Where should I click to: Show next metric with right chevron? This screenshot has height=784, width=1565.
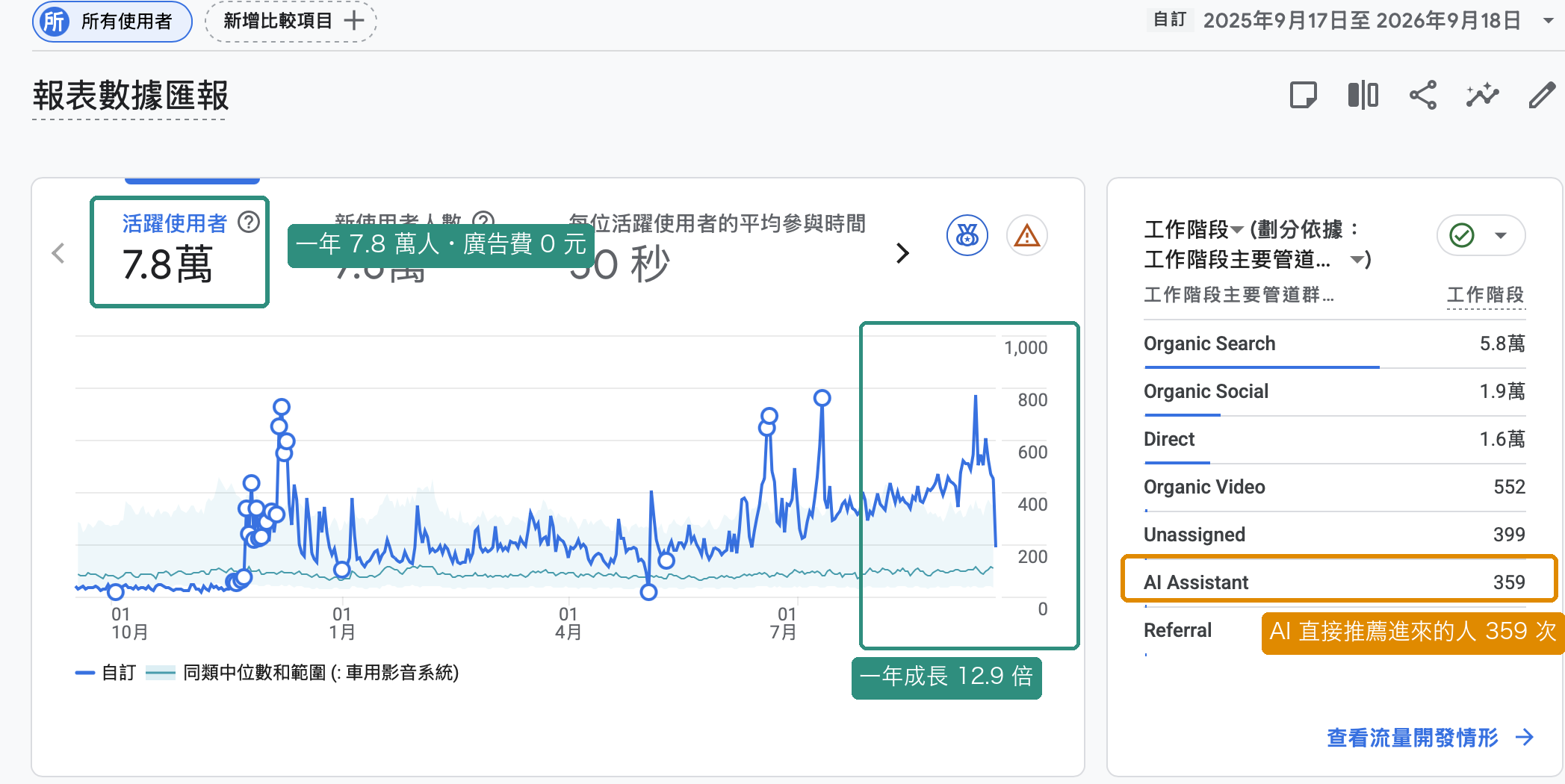coord(902,254)
